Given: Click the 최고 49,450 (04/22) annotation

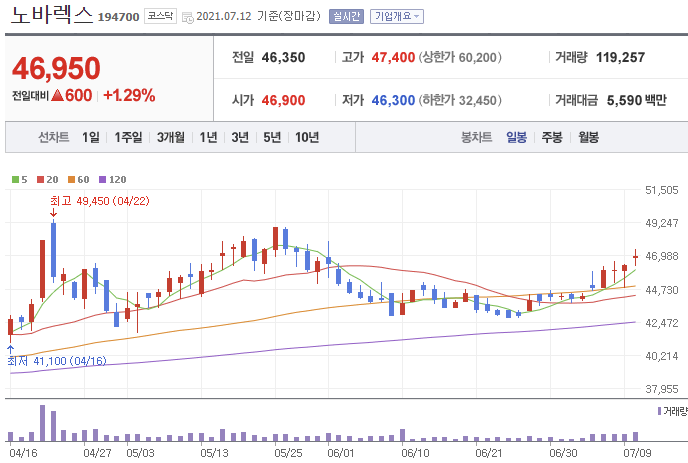Looking at the screenshot, I should 100,201.
